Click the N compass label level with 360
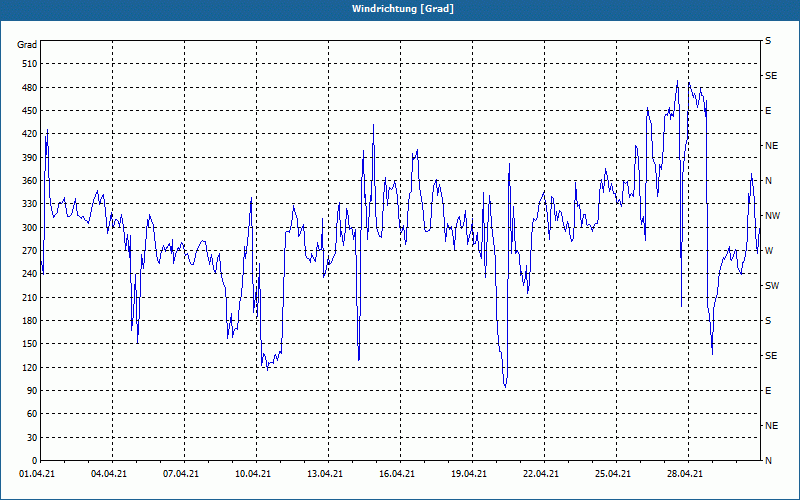Viewport: 800px width, 500px height. (769, 181)
